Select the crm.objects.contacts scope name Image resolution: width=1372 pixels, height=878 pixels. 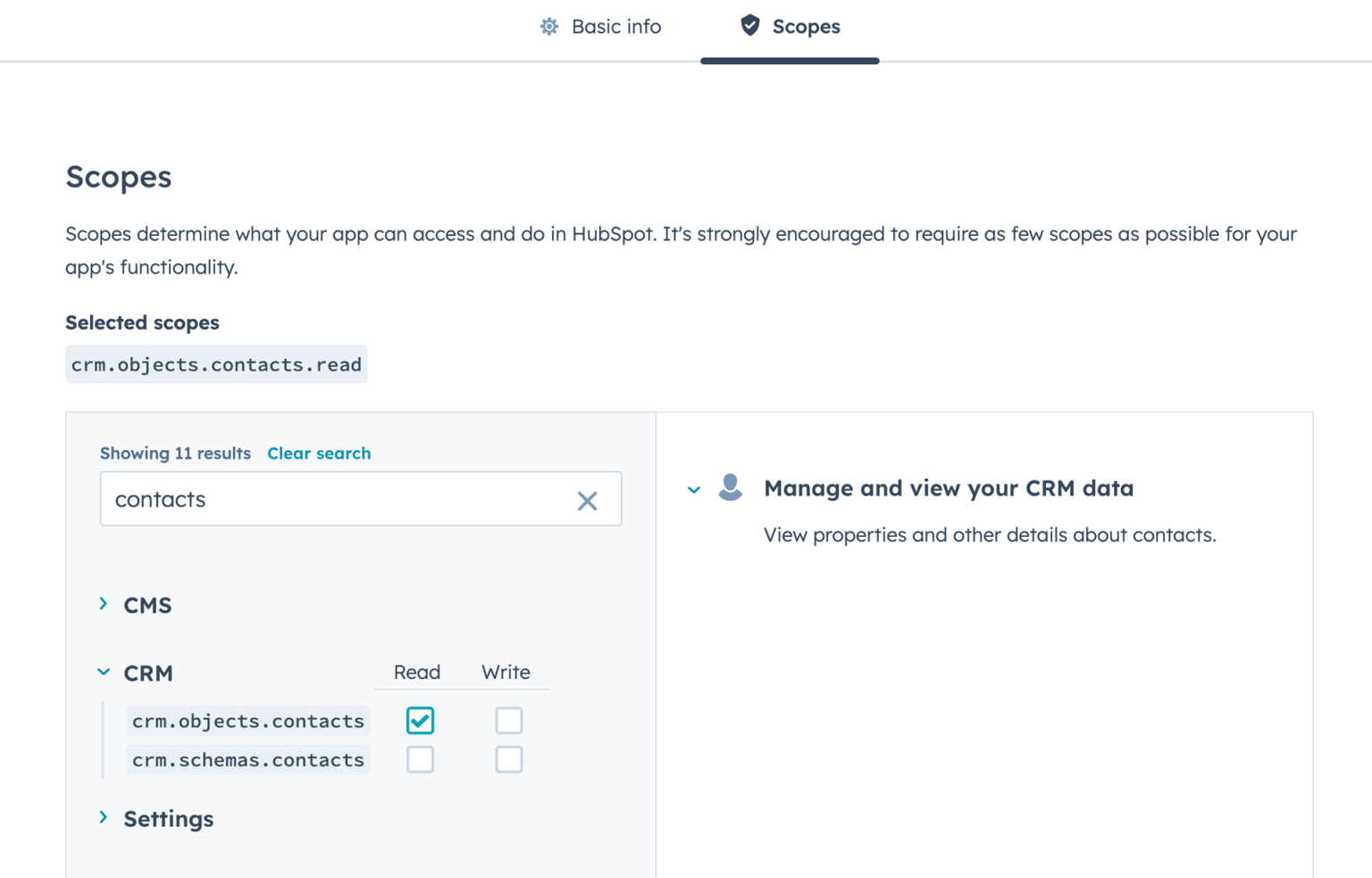tap(248, 721)
